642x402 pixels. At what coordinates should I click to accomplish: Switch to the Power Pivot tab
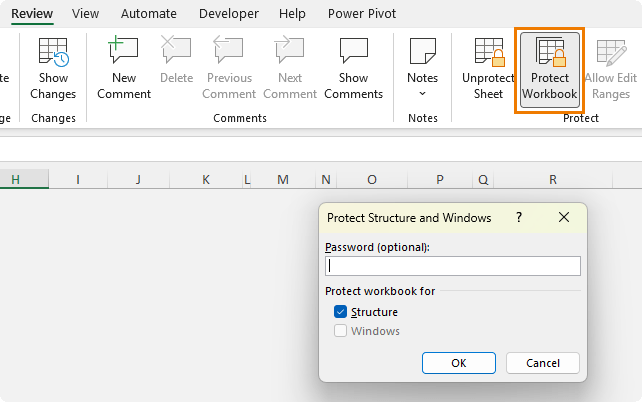click(362, 14)
